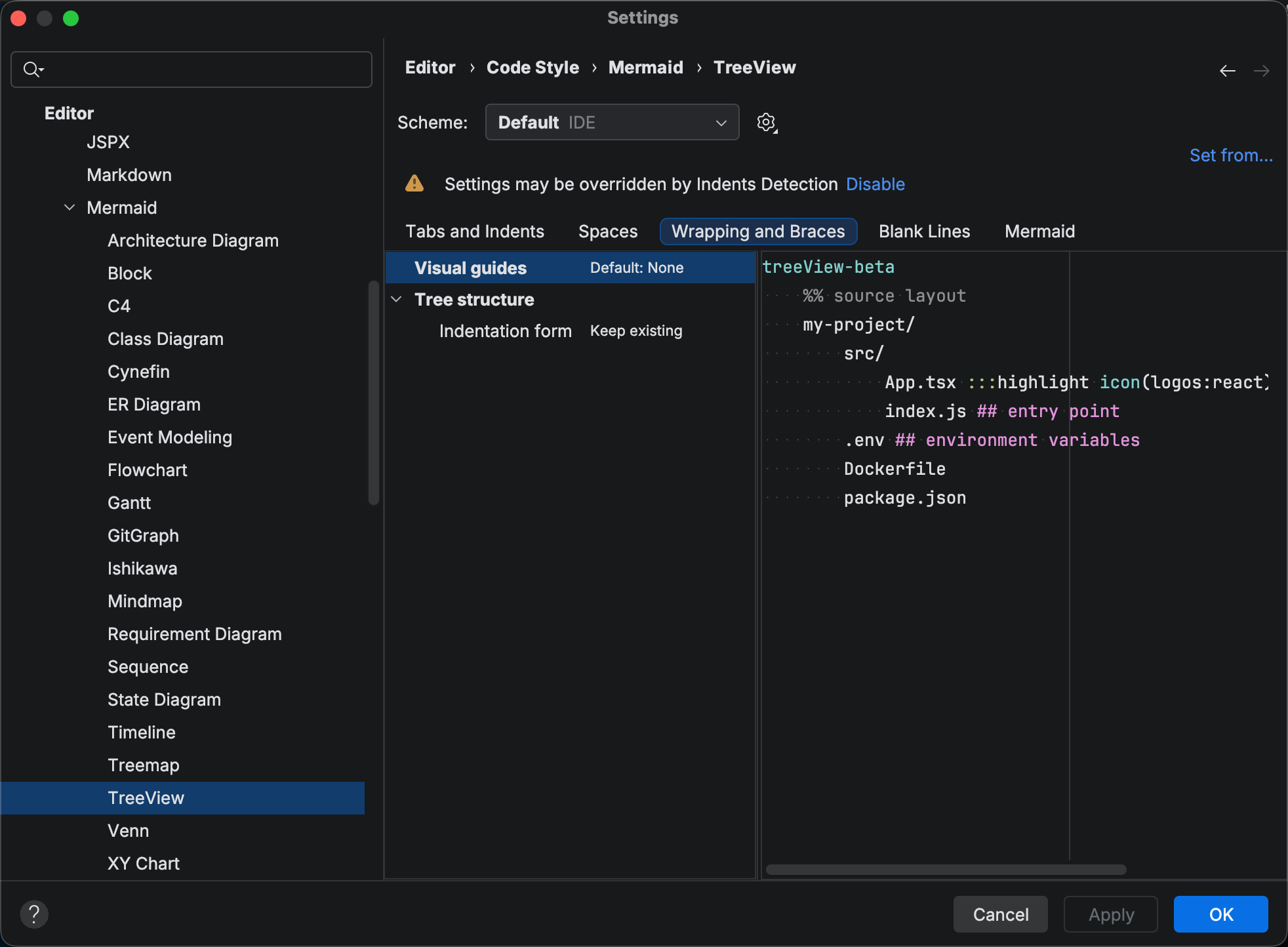The width and height of the screenshot is (1288, 947).
Task: Open Indentation form value Keep existing
Action: tap(636, 331)
